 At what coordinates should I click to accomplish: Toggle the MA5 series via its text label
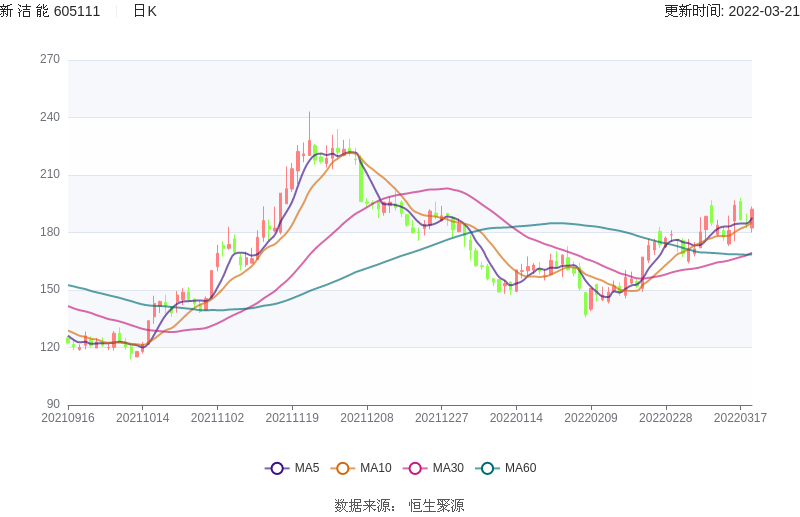click(307, 468)
